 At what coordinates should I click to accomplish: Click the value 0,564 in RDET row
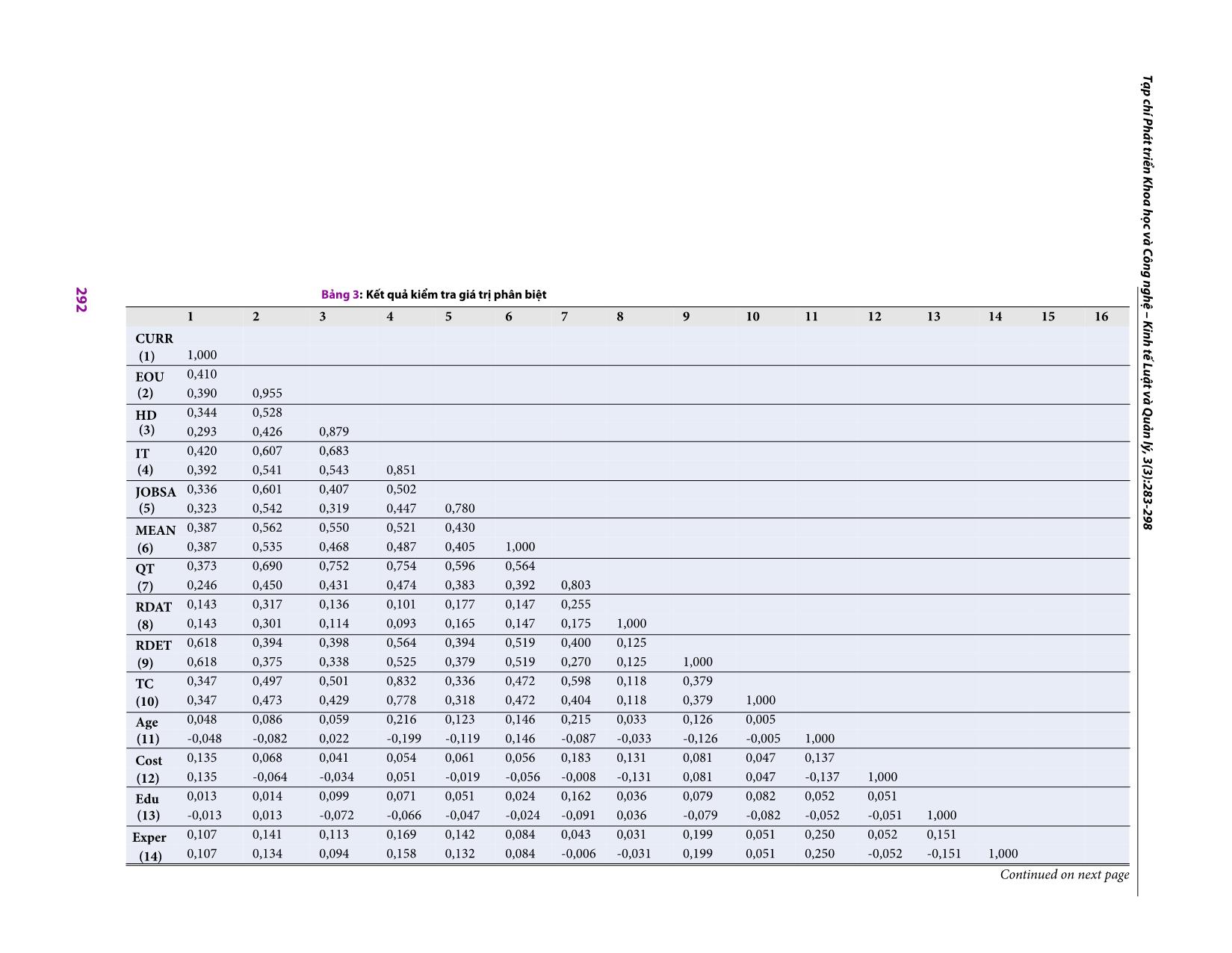coord(401,643)
